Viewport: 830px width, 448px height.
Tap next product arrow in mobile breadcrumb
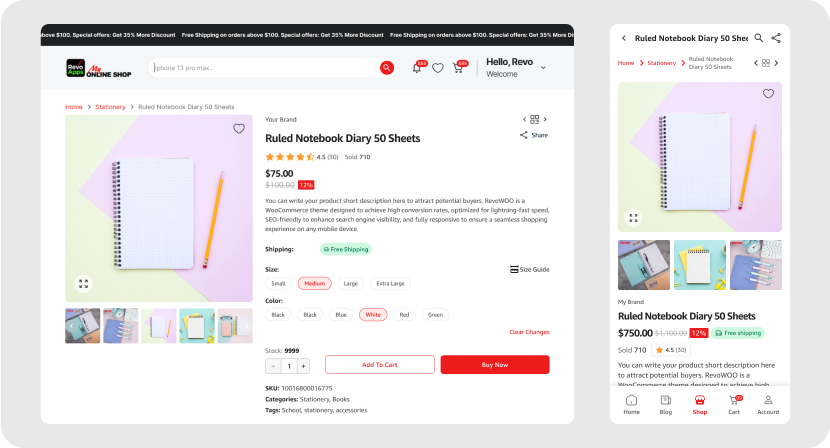(777, 63)
